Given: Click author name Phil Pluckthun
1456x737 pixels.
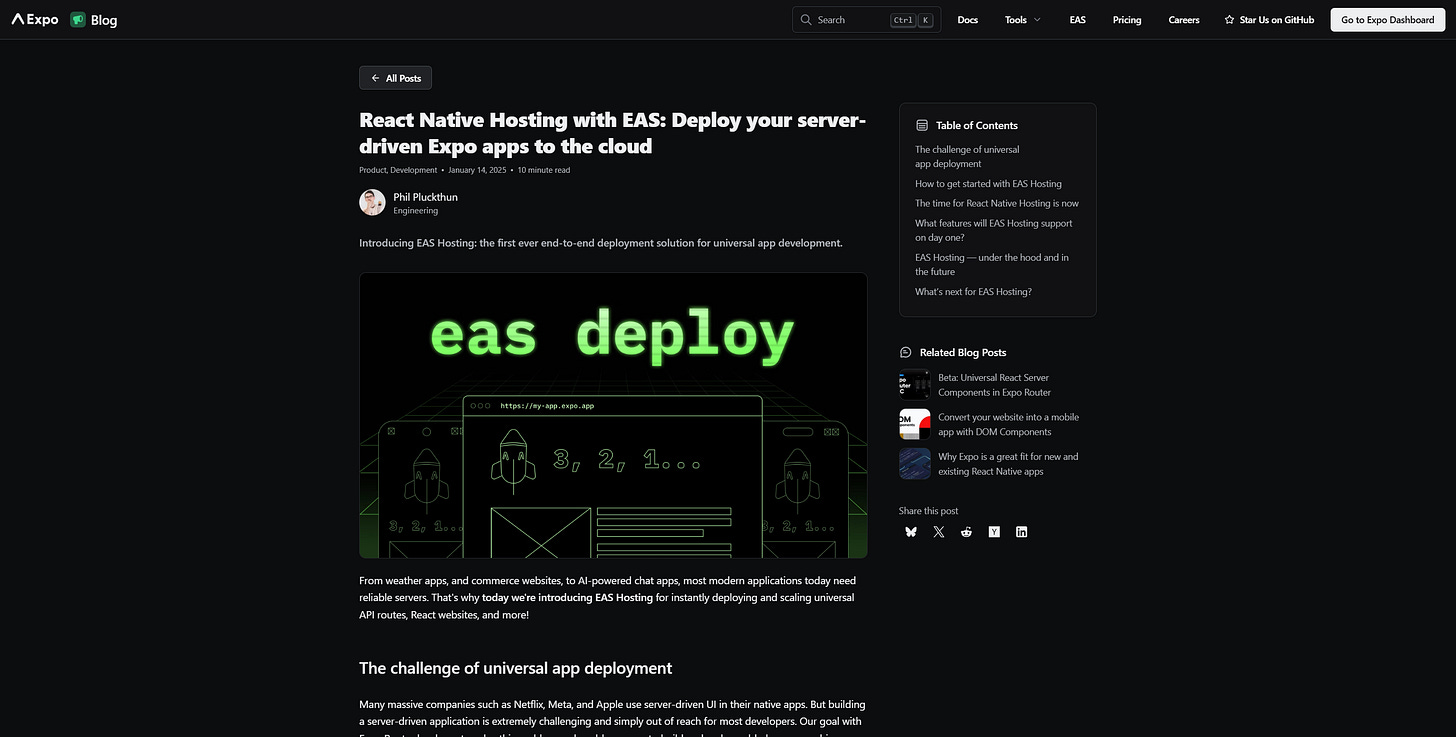Looking at the screenshot, I should click(x=425, y=197).
